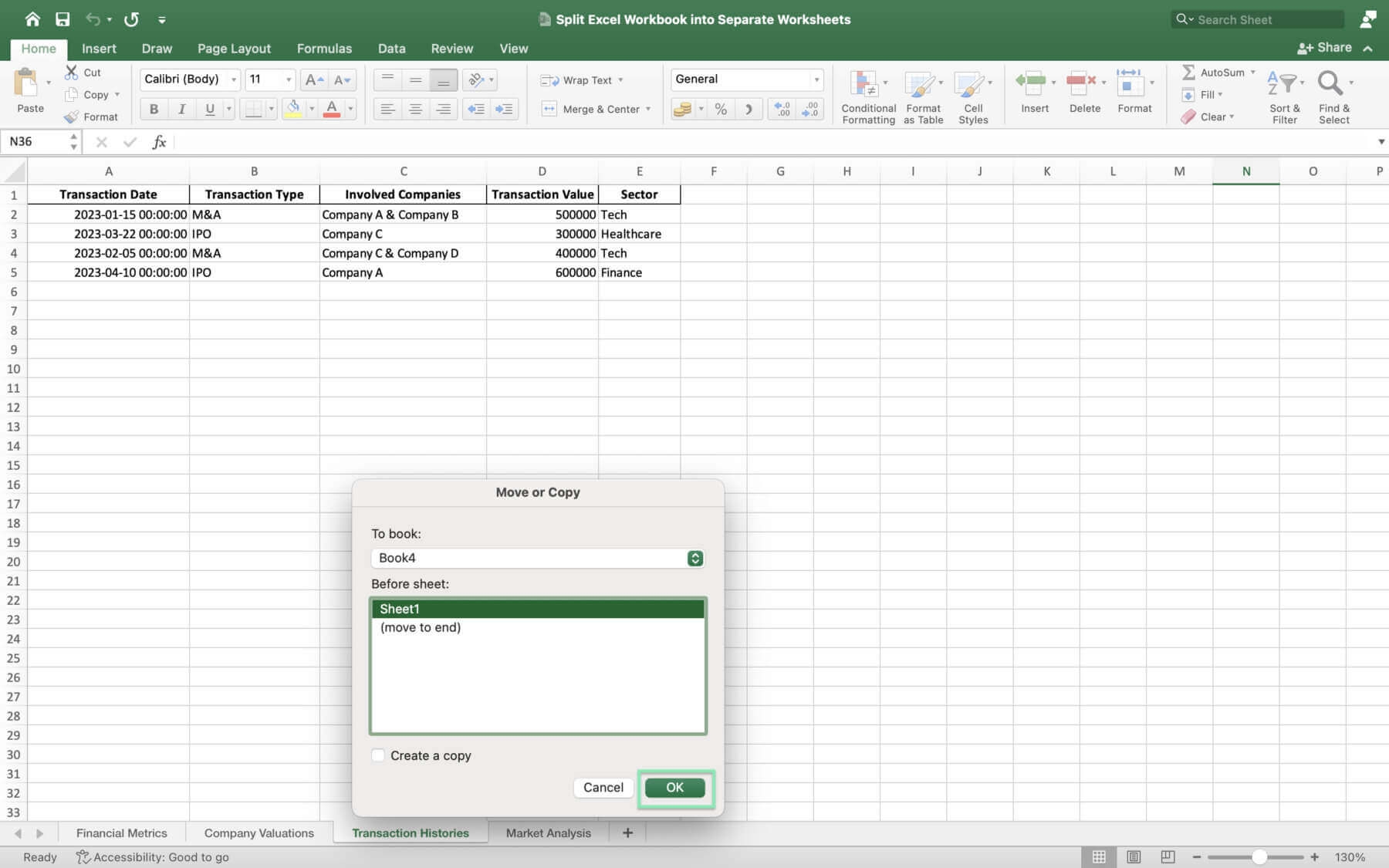Select (move to end) in sheet list

tap(421, 627)
